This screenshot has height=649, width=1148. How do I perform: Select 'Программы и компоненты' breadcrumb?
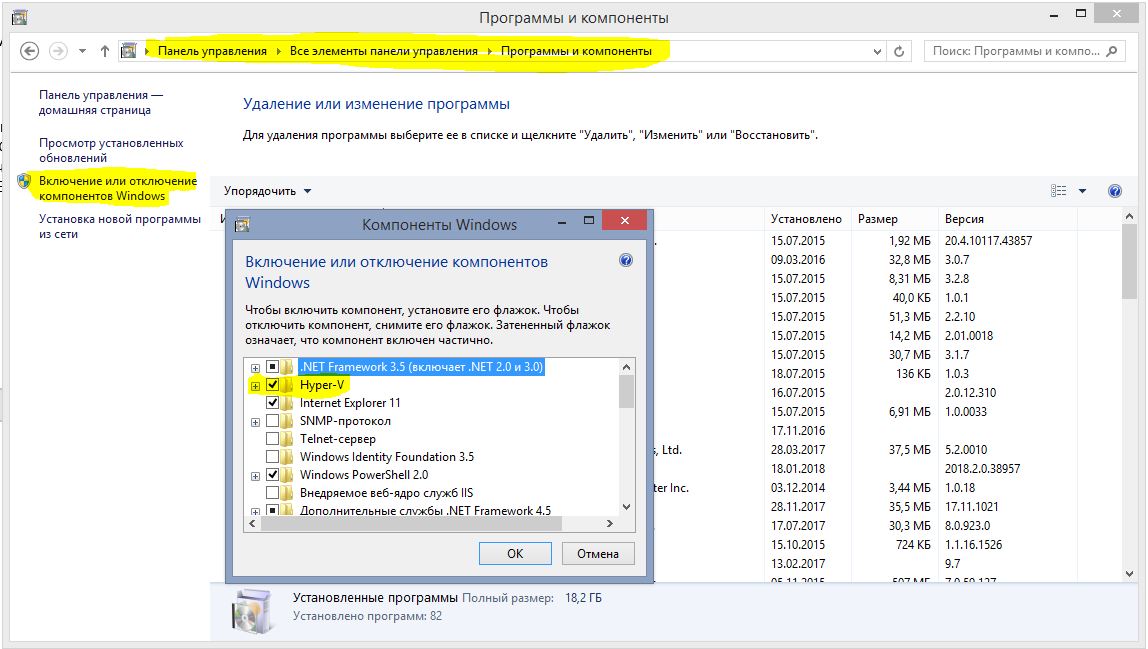click(576, 51)
